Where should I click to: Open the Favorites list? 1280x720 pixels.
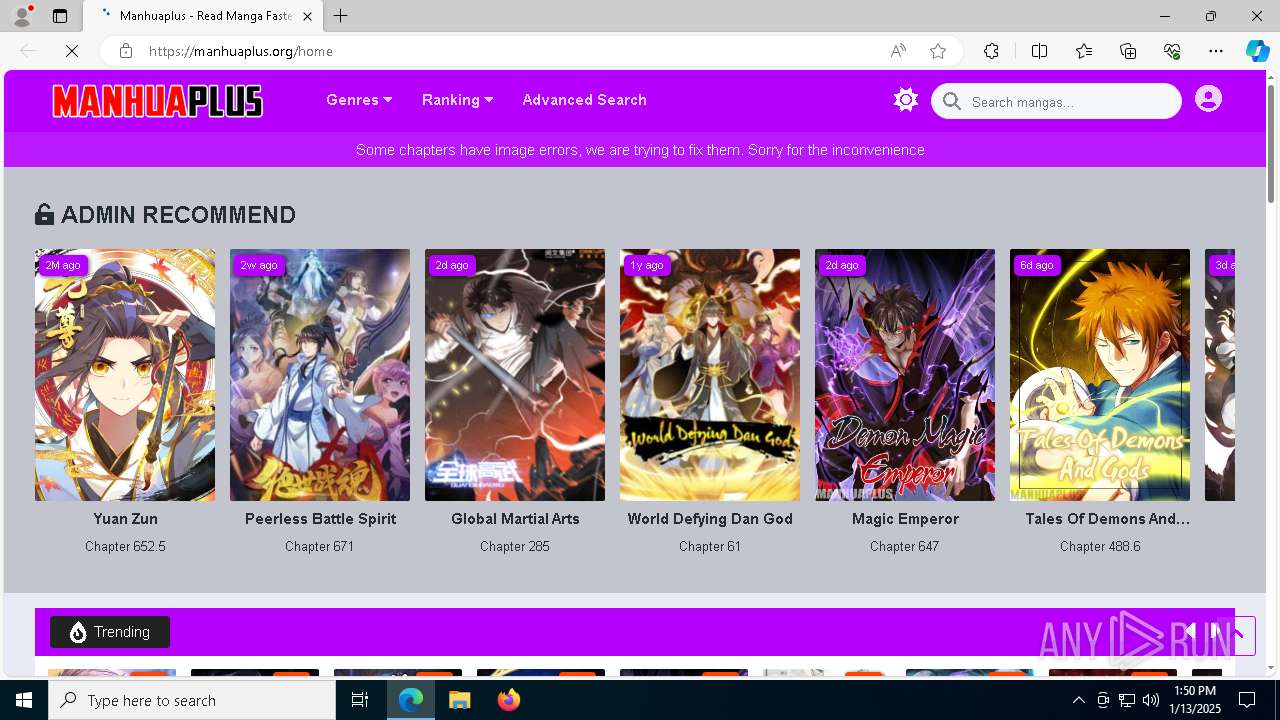pyautogui.click(x=1084, y=51)
